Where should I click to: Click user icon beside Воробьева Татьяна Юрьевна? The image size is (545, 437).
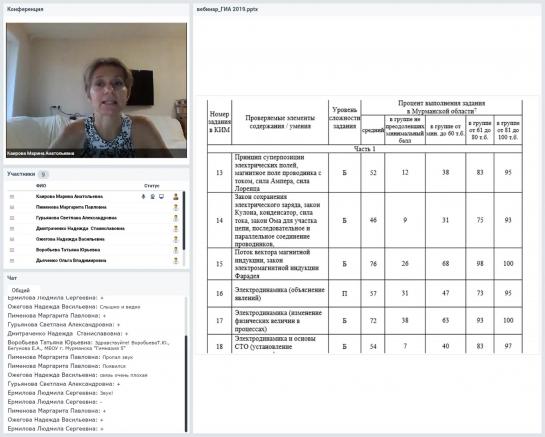coord(176,250)
